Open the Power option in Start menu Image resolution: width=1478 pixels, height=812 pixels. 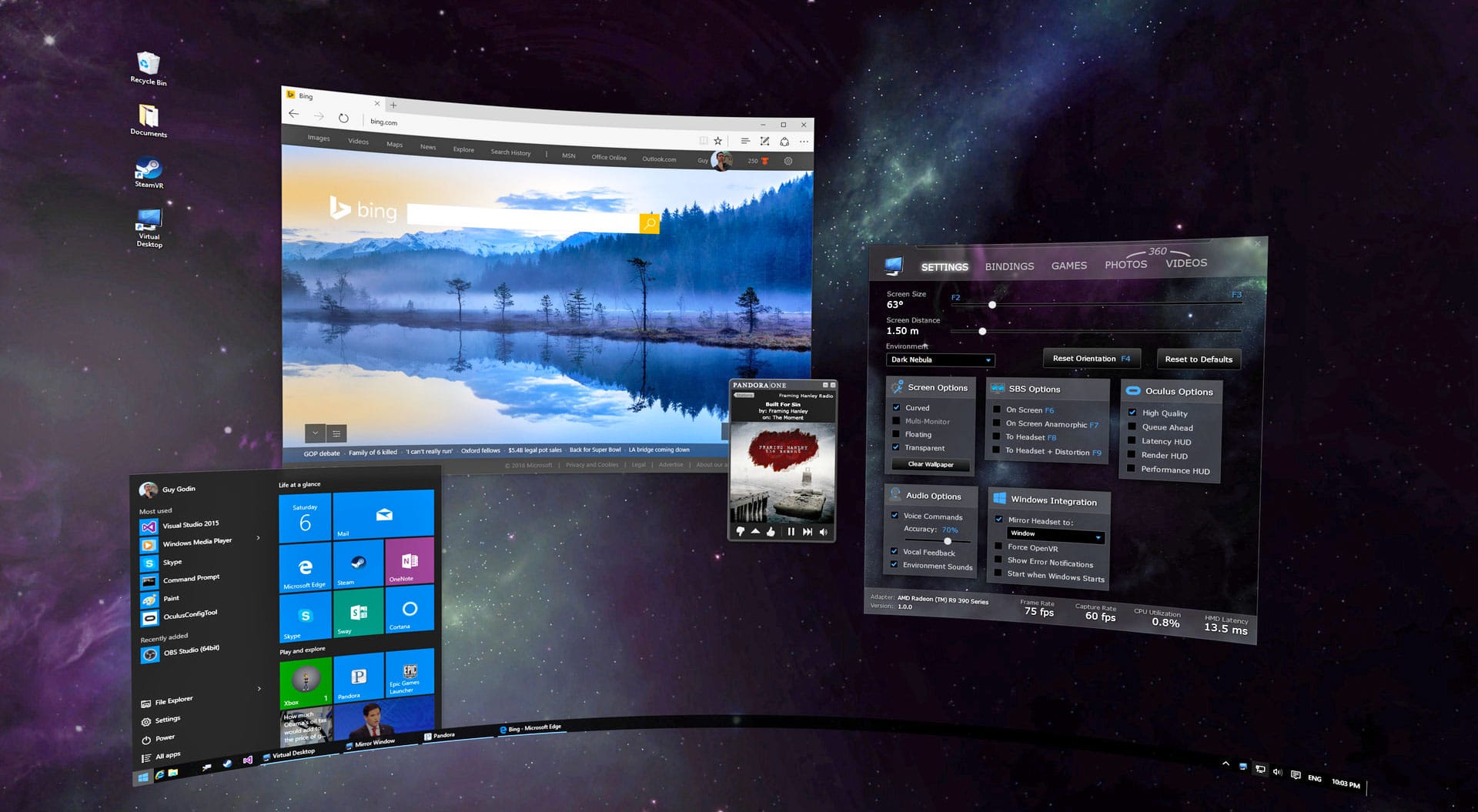tap(158, 738)
